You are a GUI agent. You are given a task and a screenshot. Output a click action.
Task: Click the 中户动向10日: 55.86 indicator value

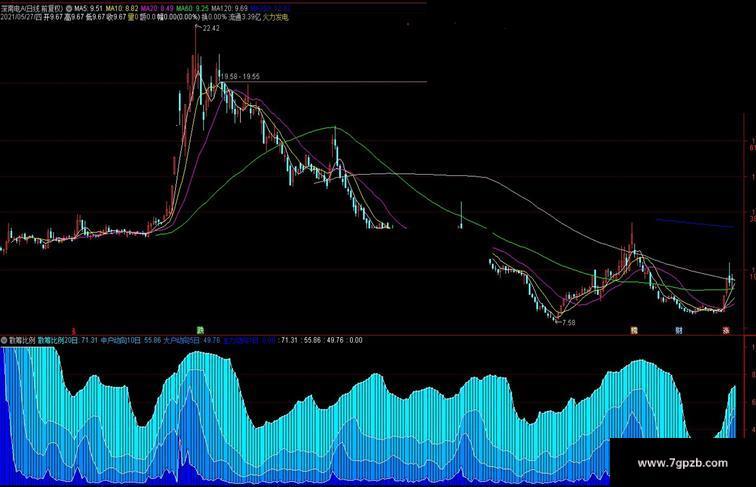point(131,340)
